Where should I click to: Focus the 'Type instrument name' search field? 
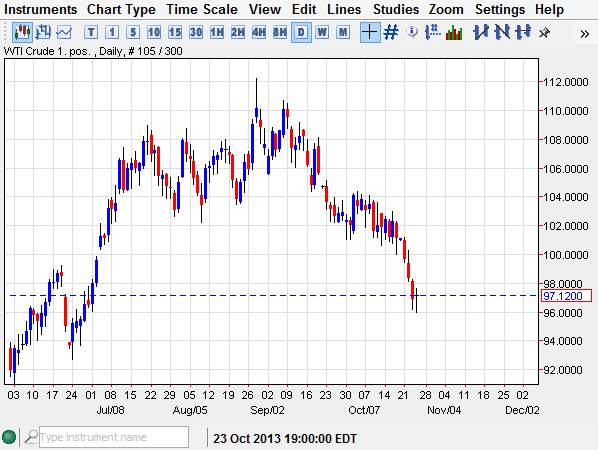(x=114, y=437)
